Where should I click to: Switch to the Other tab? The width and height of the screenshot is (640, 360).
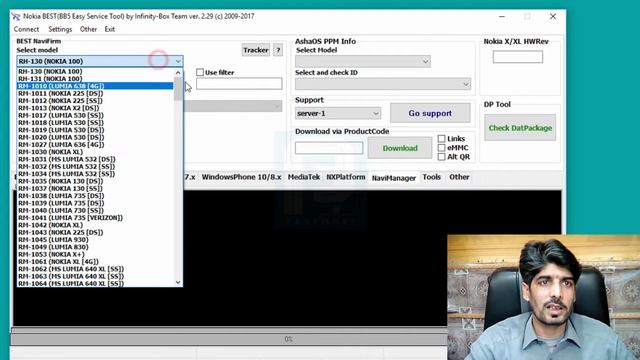[x=459, y=177]
